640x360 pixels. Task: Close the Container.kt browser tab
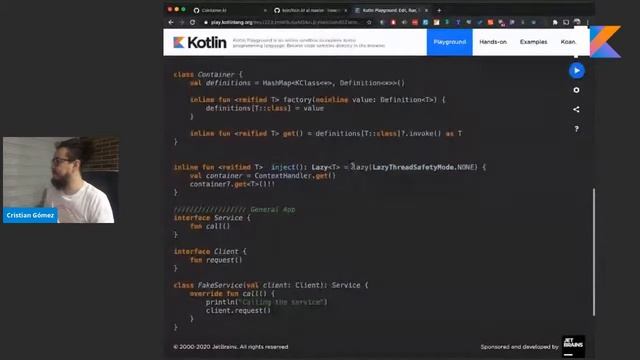point(265,10)
